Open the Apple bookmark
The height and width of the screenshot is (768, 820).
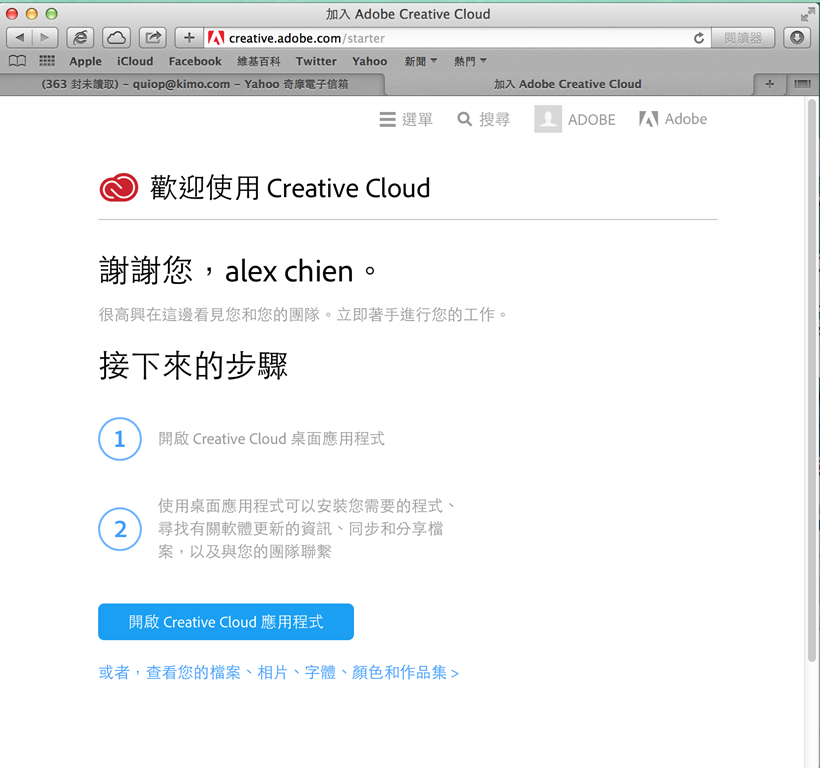pos(85,61)
